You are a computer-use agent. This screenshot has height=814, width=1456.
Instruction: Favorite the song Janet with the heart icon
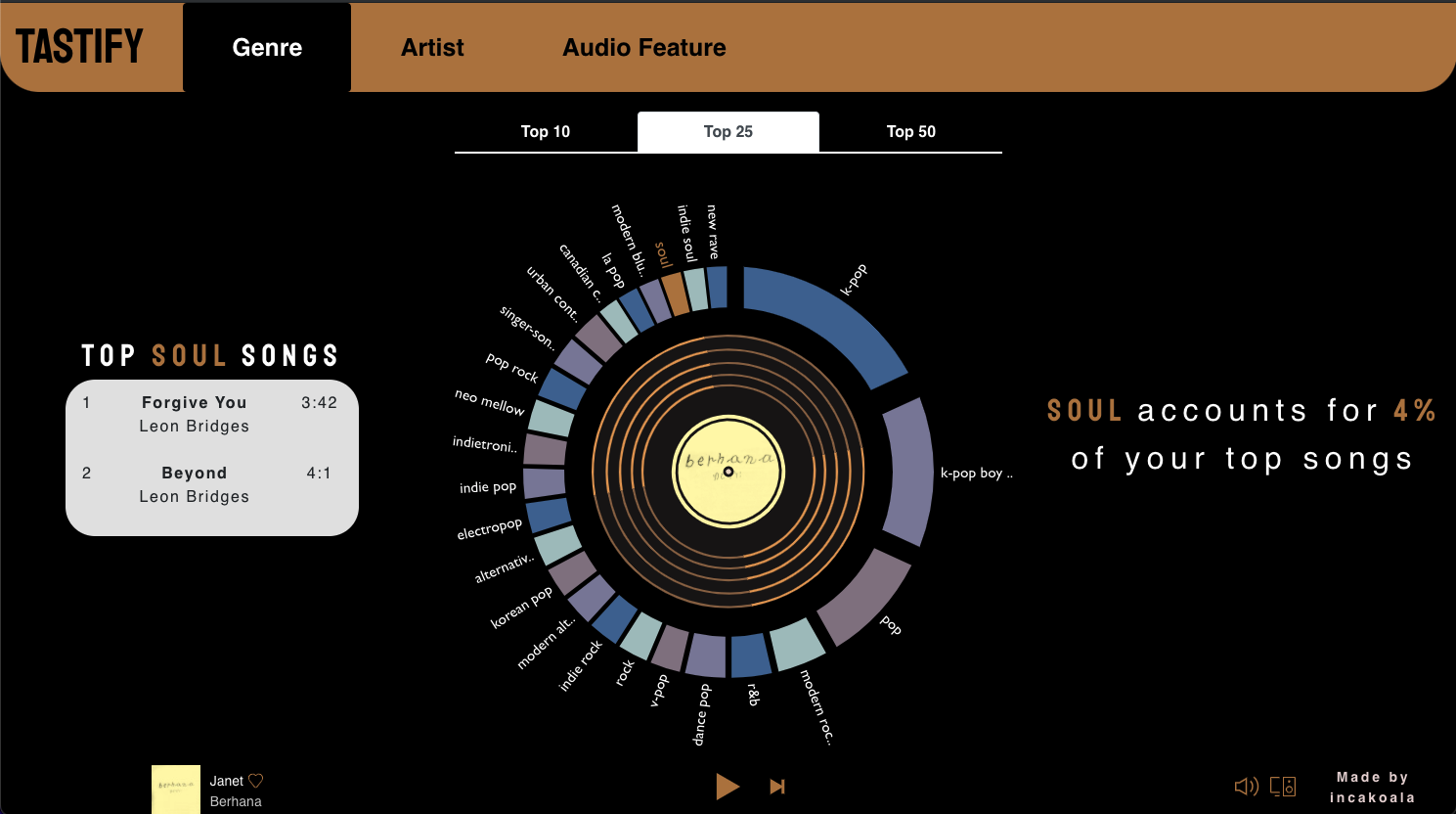click(253, 780)
